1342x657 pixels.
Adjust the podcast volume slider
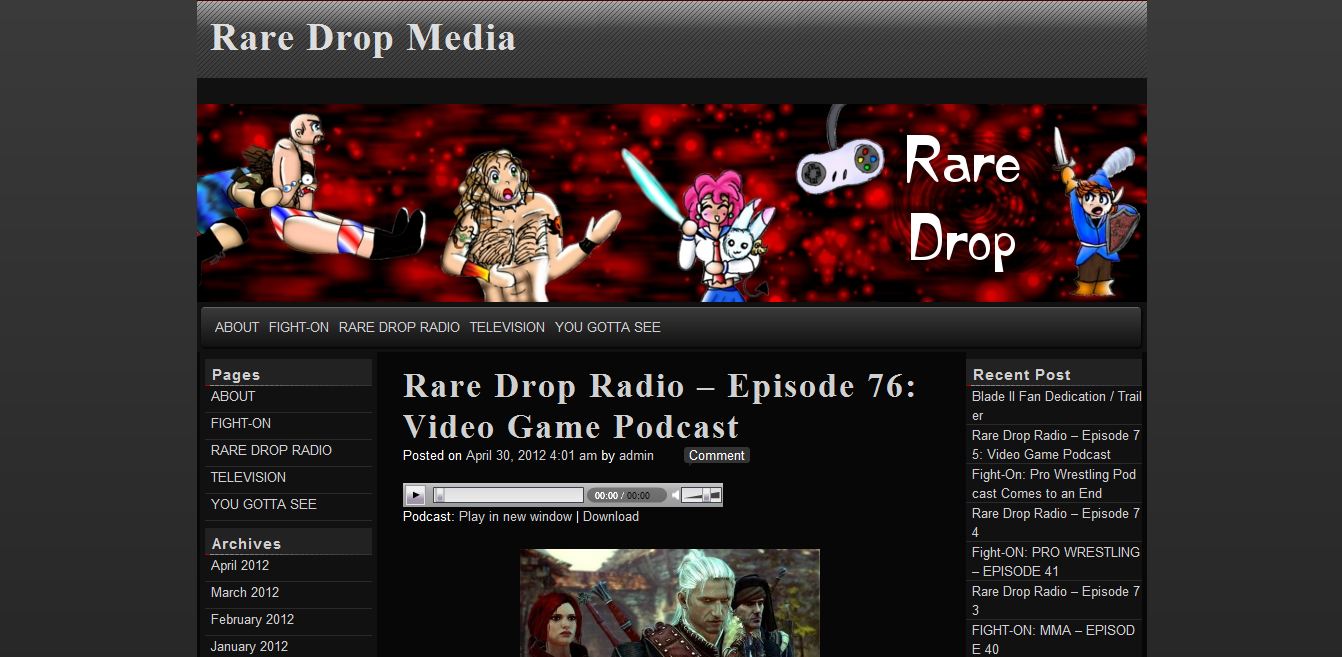click(x=701, y=495)
